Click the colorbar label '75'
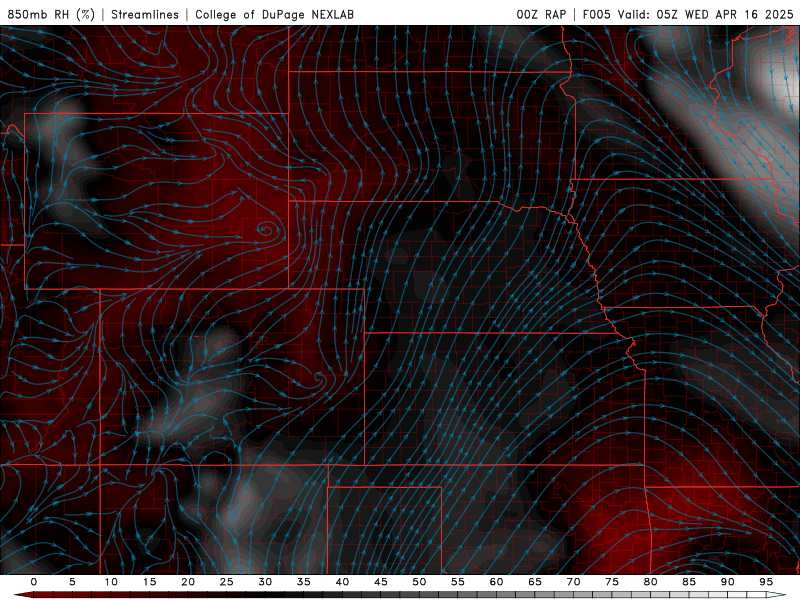Viewport: 800px width, 600px height. pyautogui.click(x=611, y=582)
